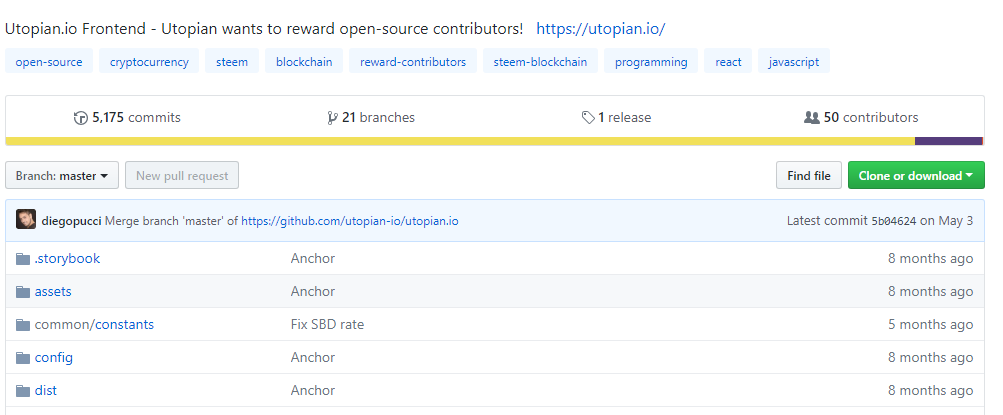Open the dist folder

[x=45, y=390]
